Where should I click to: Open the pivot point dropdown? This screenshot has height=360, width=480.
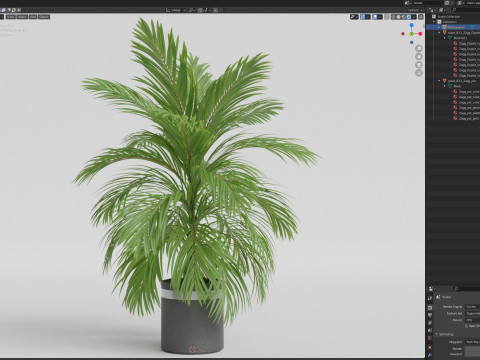pyautogui.click(x=192, y=10)
